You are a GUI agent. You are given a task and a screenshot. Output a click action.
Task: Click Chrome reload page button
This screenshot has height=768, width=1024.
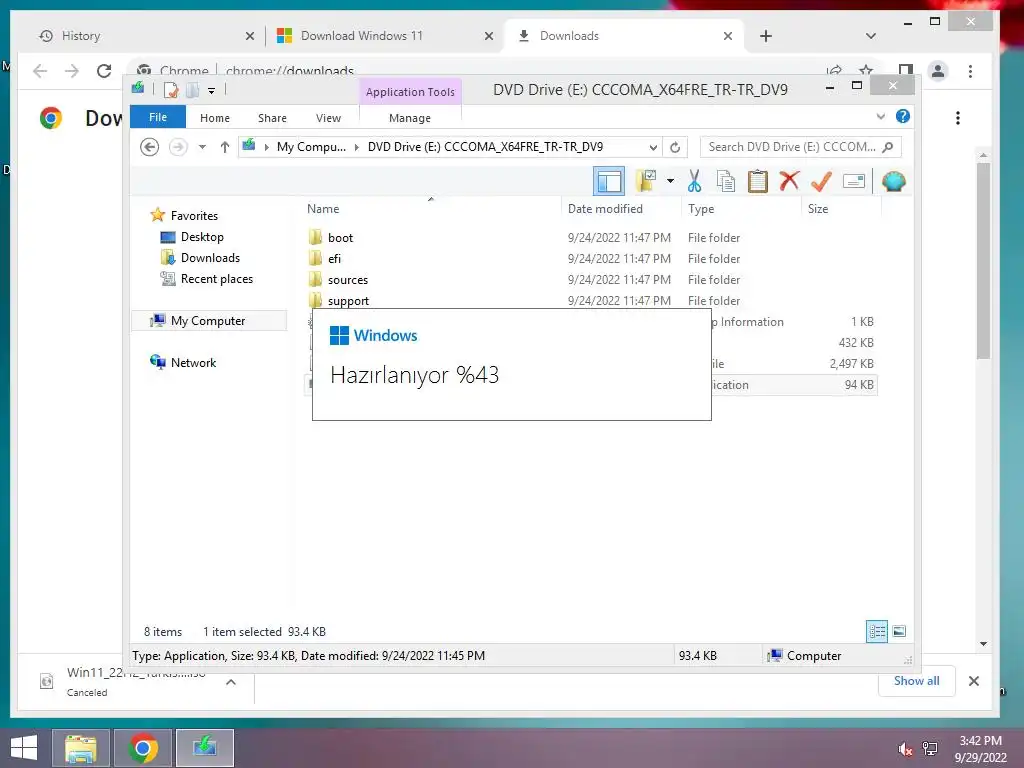[x=104, y=71]
